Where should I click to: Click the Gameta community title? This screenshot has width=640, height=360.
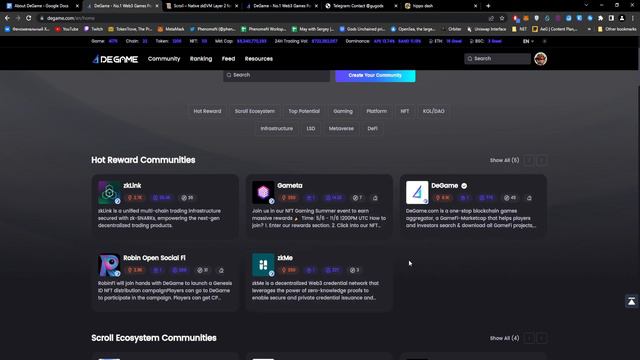290,185
